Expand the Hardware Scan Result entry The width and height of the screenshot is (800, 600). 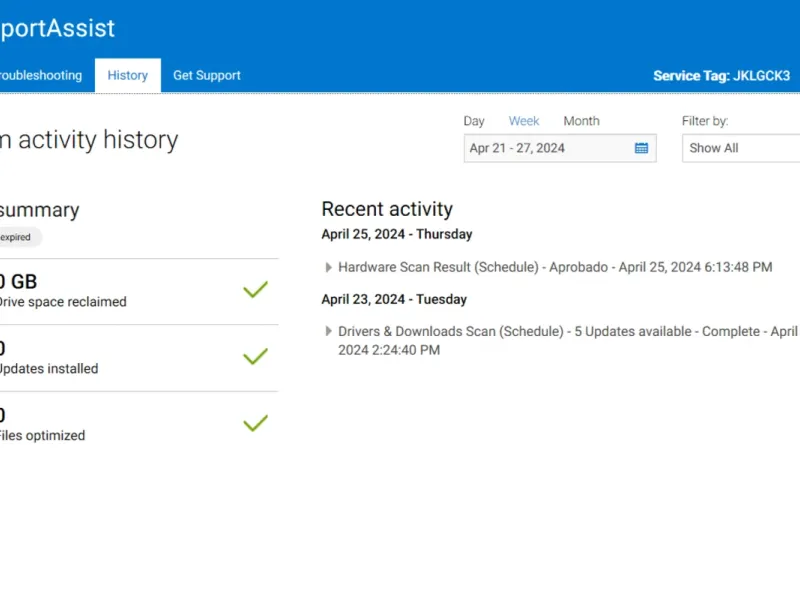[329, 267]
